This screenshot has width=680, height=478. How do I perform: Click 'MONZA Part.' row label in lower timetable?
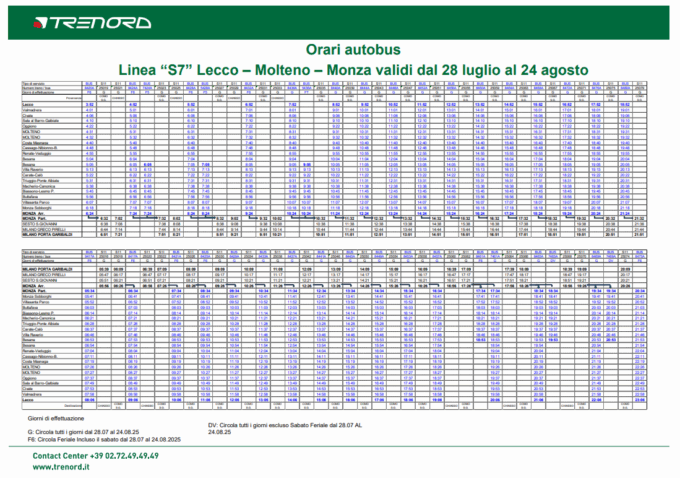coord(34,291)
